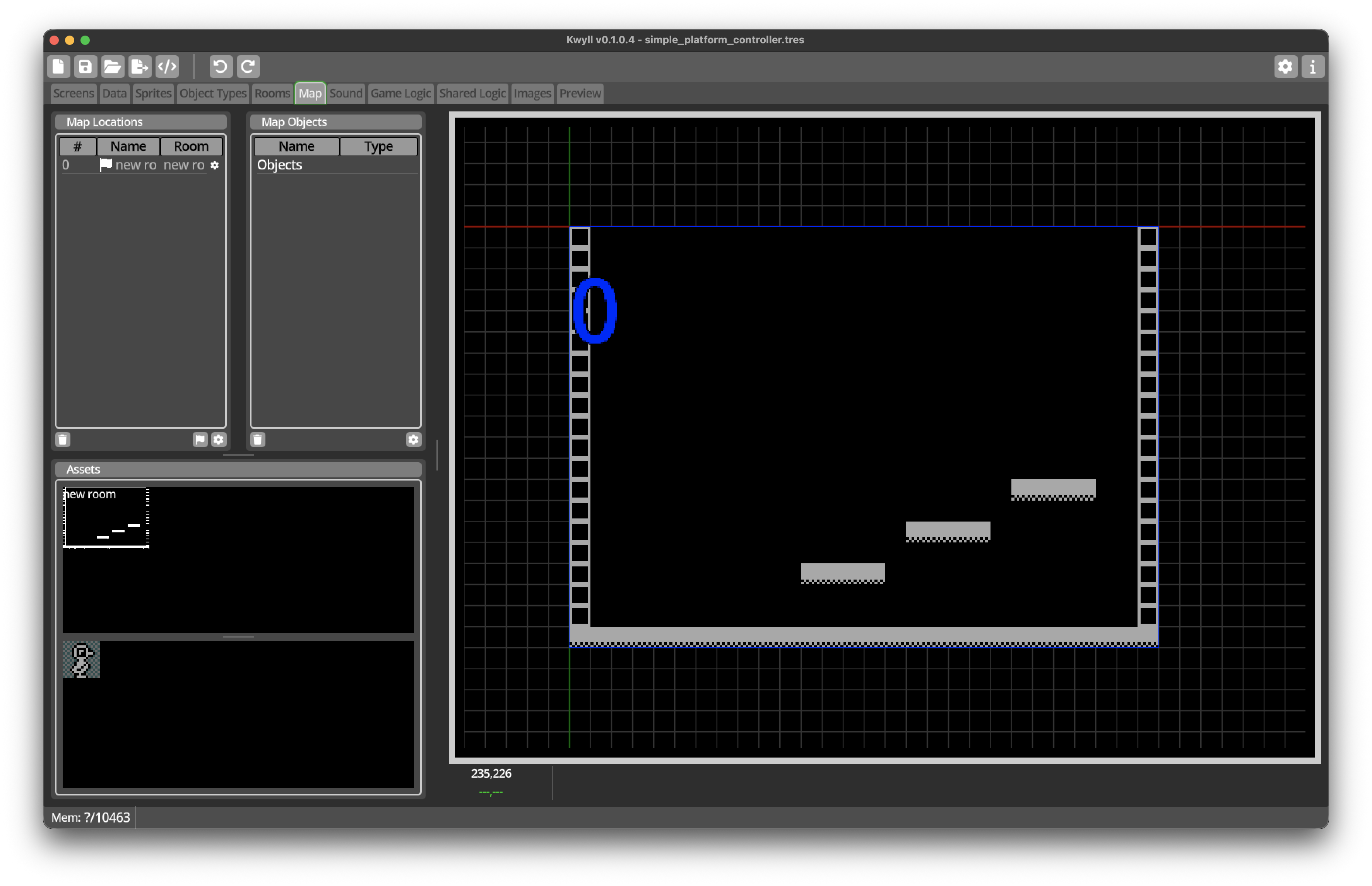1372x886 pixels.
Task: Click the Room column header
Action: pos(191,146)
